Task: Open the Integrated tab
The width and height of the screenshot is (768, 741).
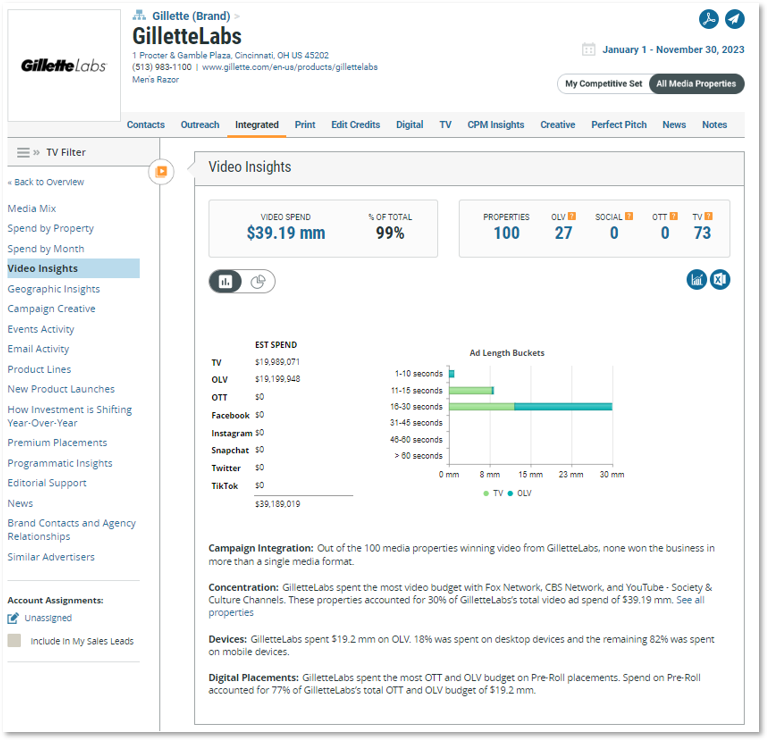Action: coord(257,125)
